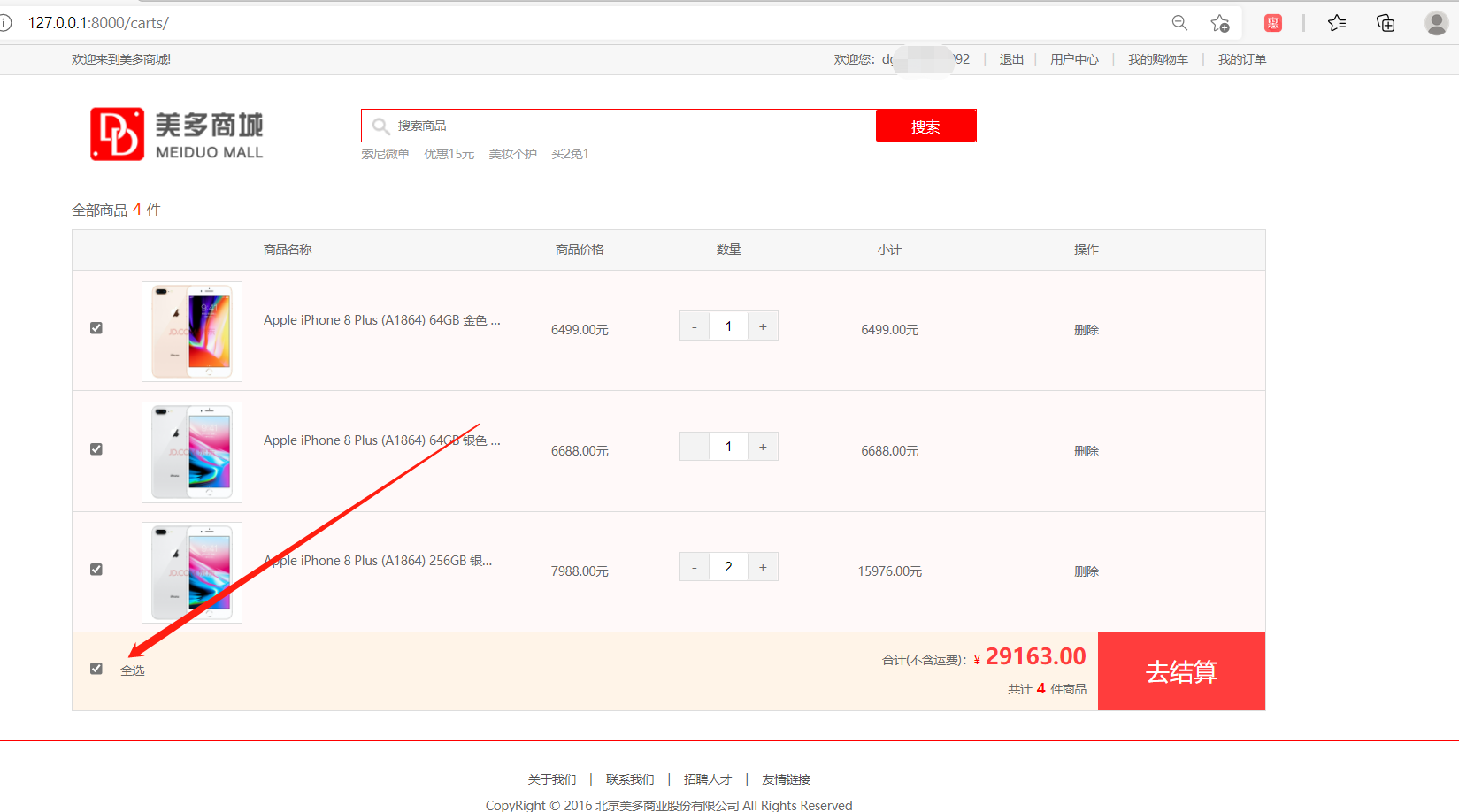Click the magnifier icon in search box
The height and width of the screenshot is (812, 1459).
[x=380, y=126]
